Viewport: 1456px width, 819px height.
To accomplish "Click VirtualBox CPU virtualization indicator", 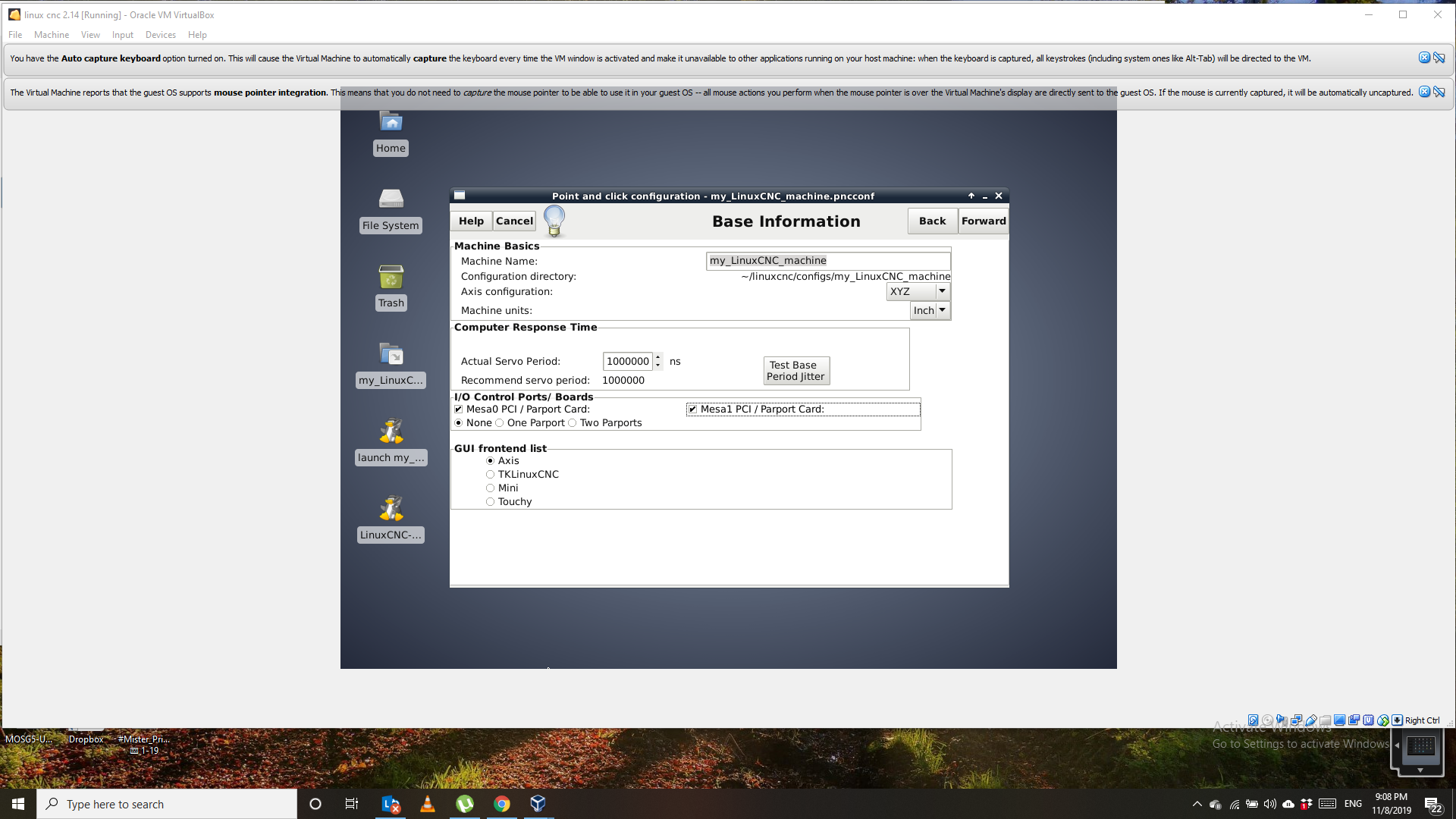I will pos(1369,720).
